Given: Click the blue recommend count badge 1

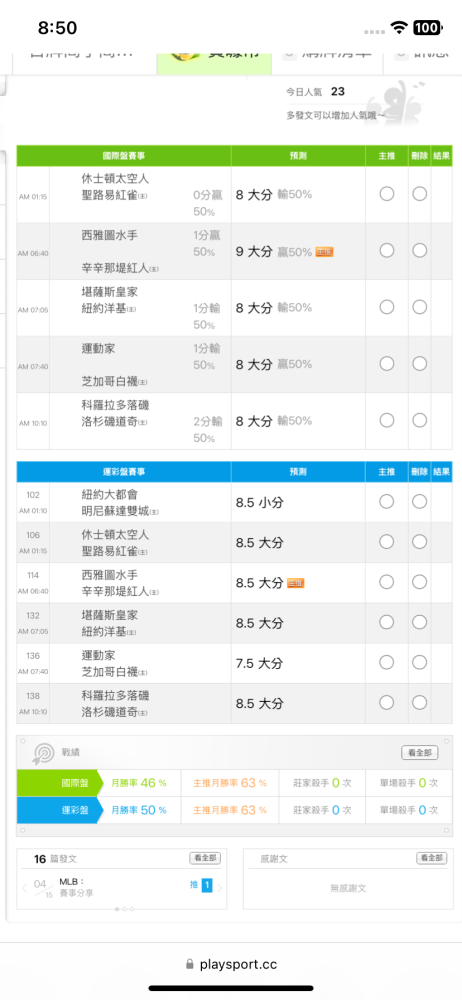Looking at the screenshot, I should pyautogui.click(x=207, y=885).
